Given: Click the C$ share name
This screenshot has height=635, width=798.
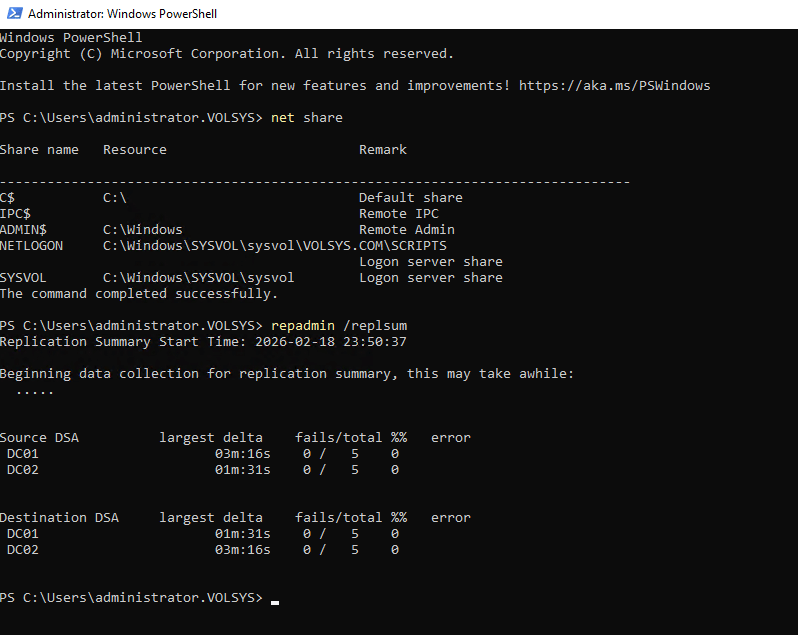Looking at the screenshot, I should (8, 198).
